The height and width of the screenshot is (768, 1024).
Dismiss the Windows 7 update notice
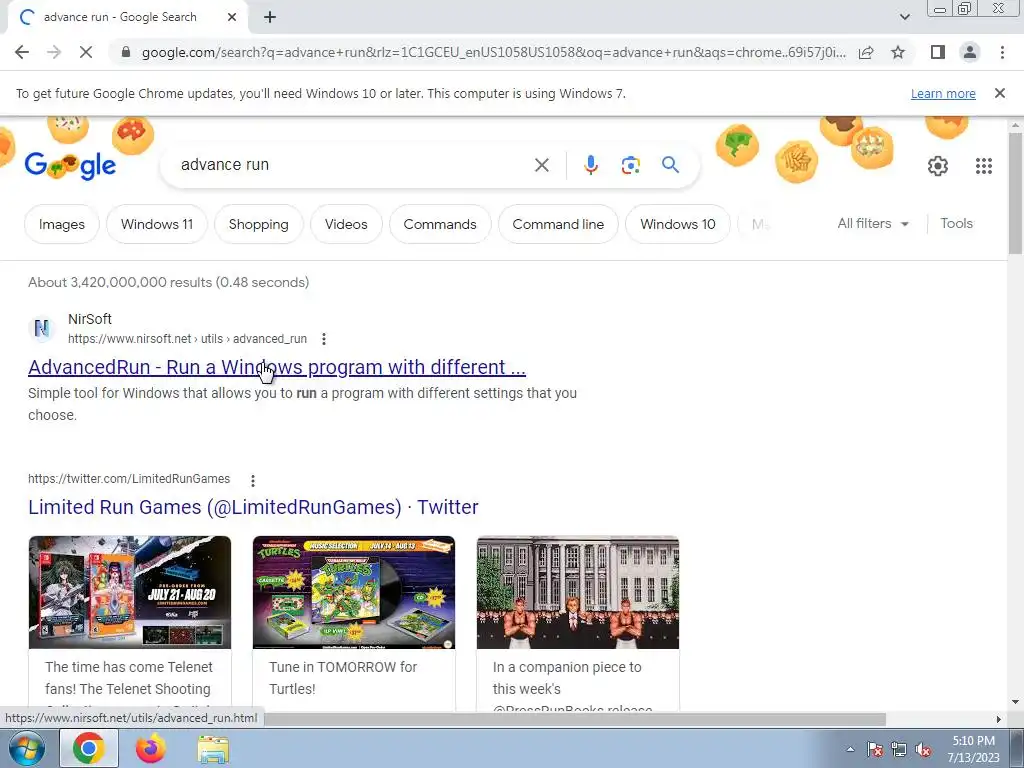(x=999, y=93)
